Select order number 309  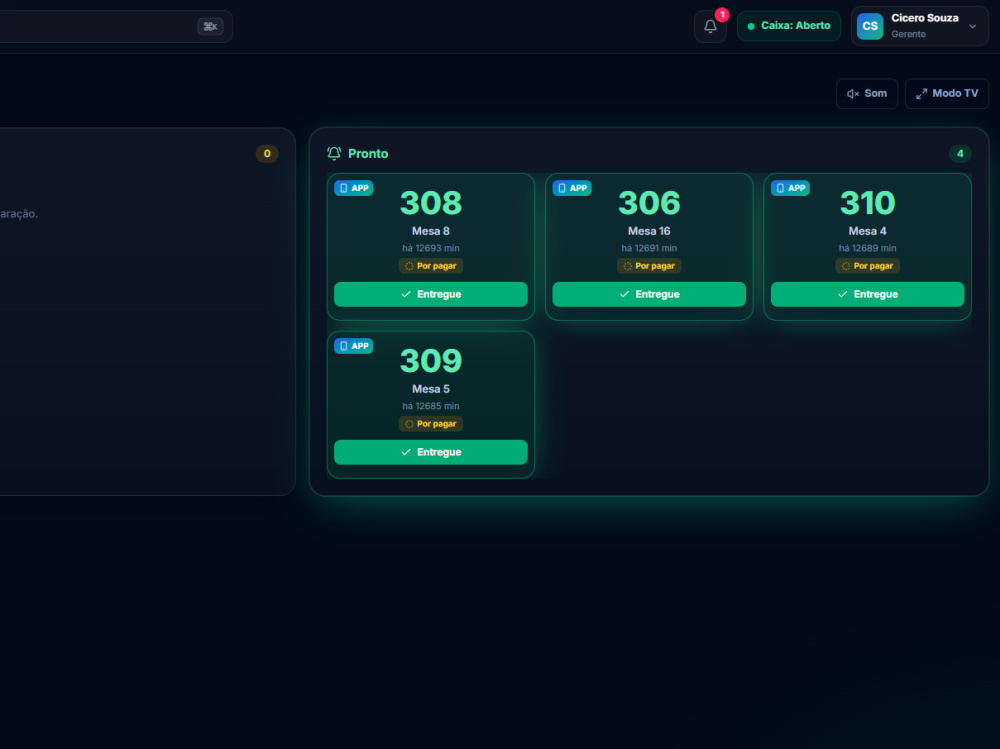coord(430,361)
